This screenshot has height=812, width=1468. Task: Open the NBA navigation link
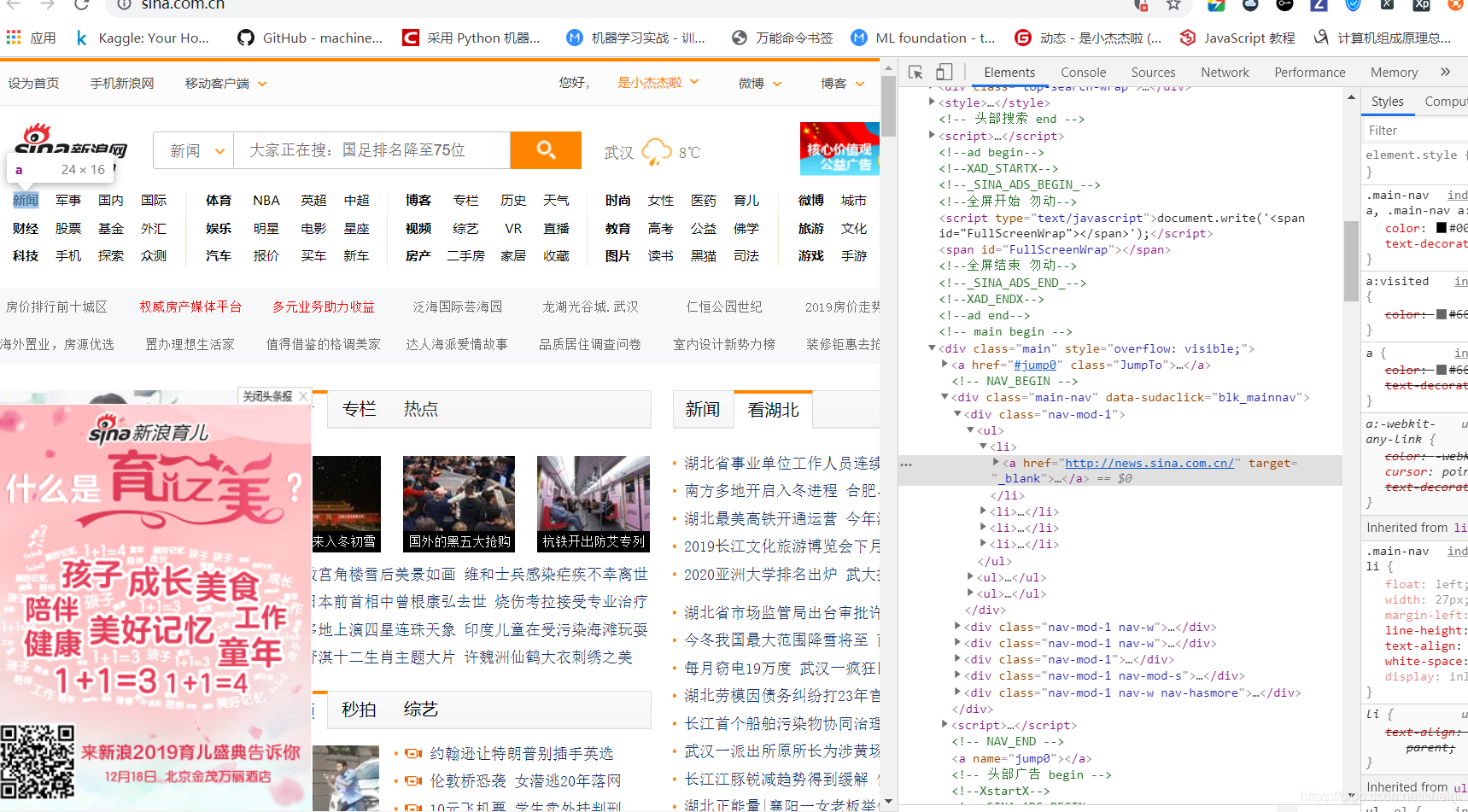266,200
